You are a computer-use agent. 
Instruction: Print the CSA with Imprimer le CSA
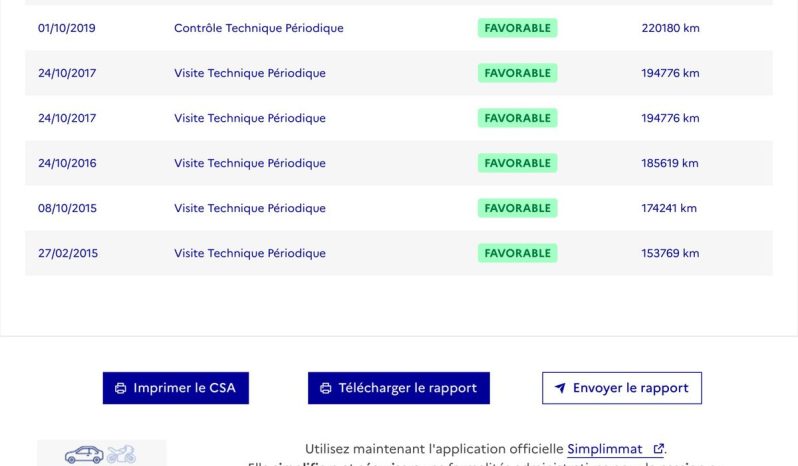(x=176, y=388)
